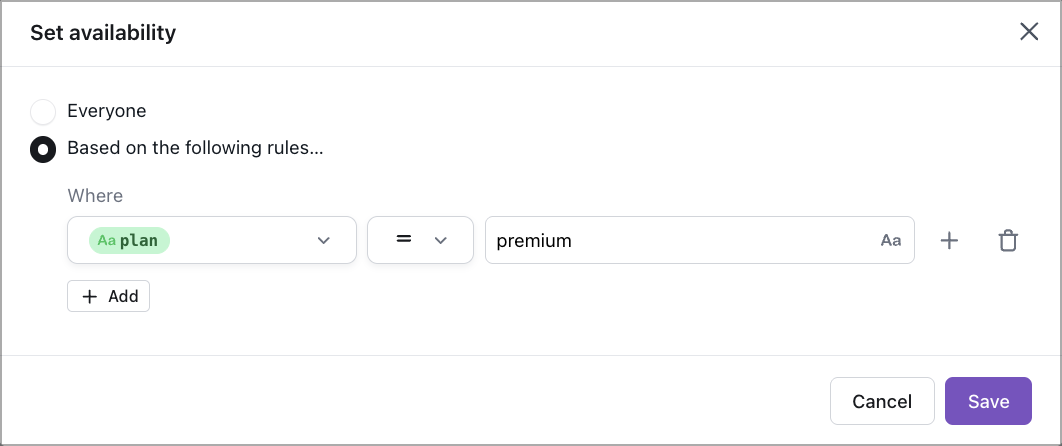
Task: Click into the premium value field
Action: coord(680,240)
